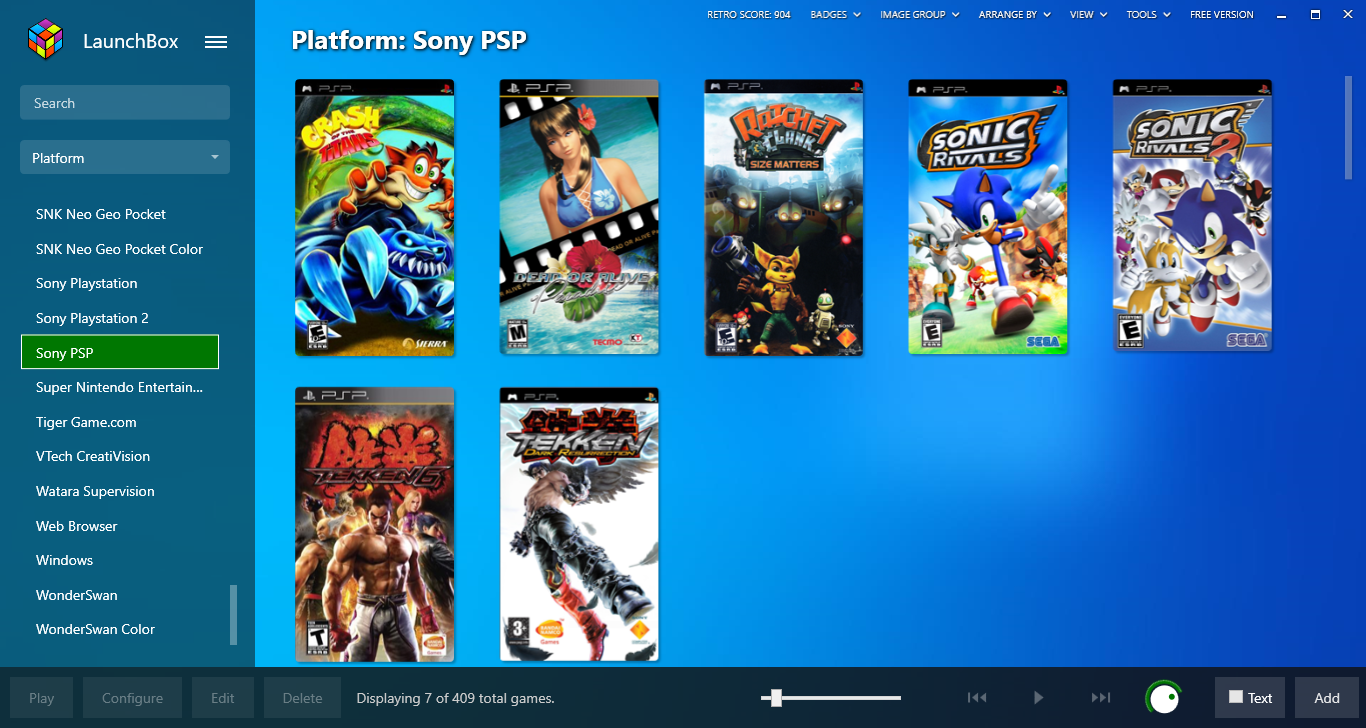This screenshot has width=1366, height=728.
Task: Open the View menu
Action: click(x=1088, y=15)
